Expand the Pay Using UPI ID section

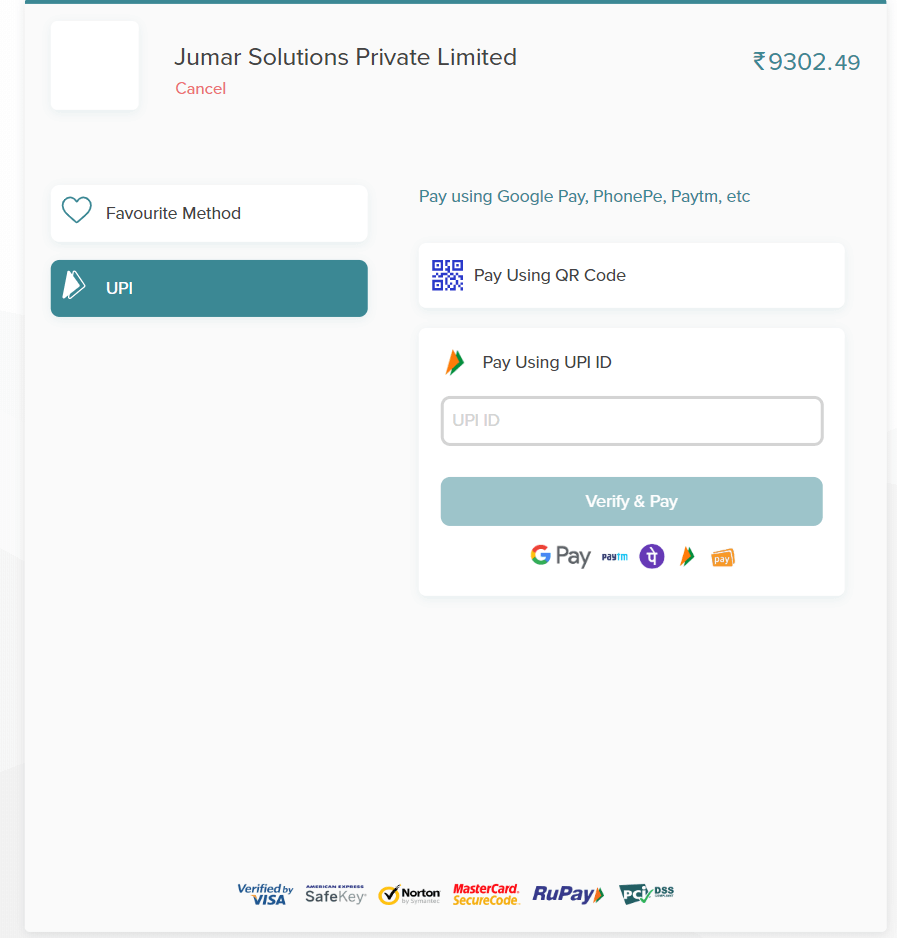(x=547, y=363)
